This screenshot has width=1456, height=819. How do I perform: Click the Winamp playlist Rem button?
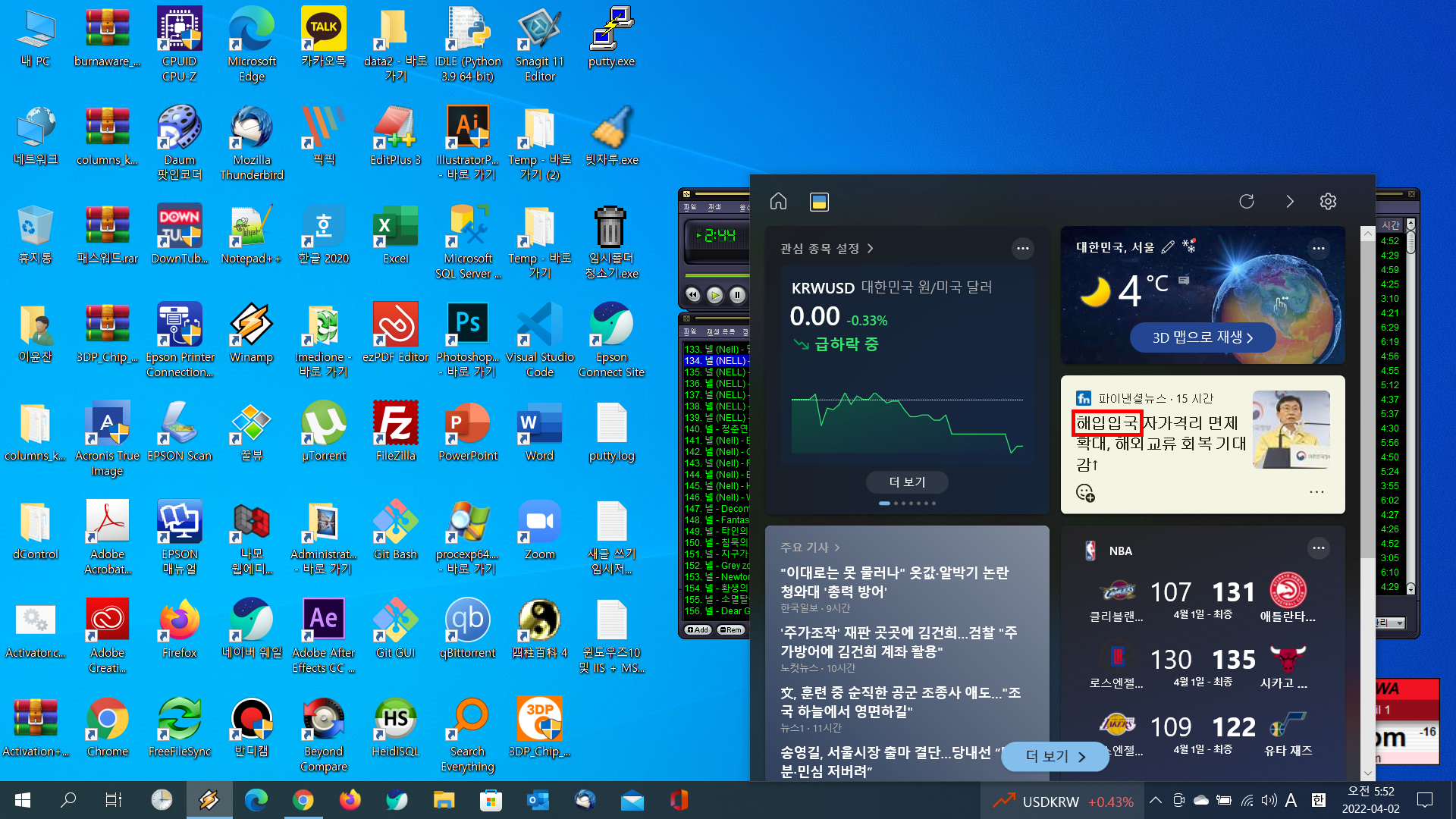click(731, 629)
